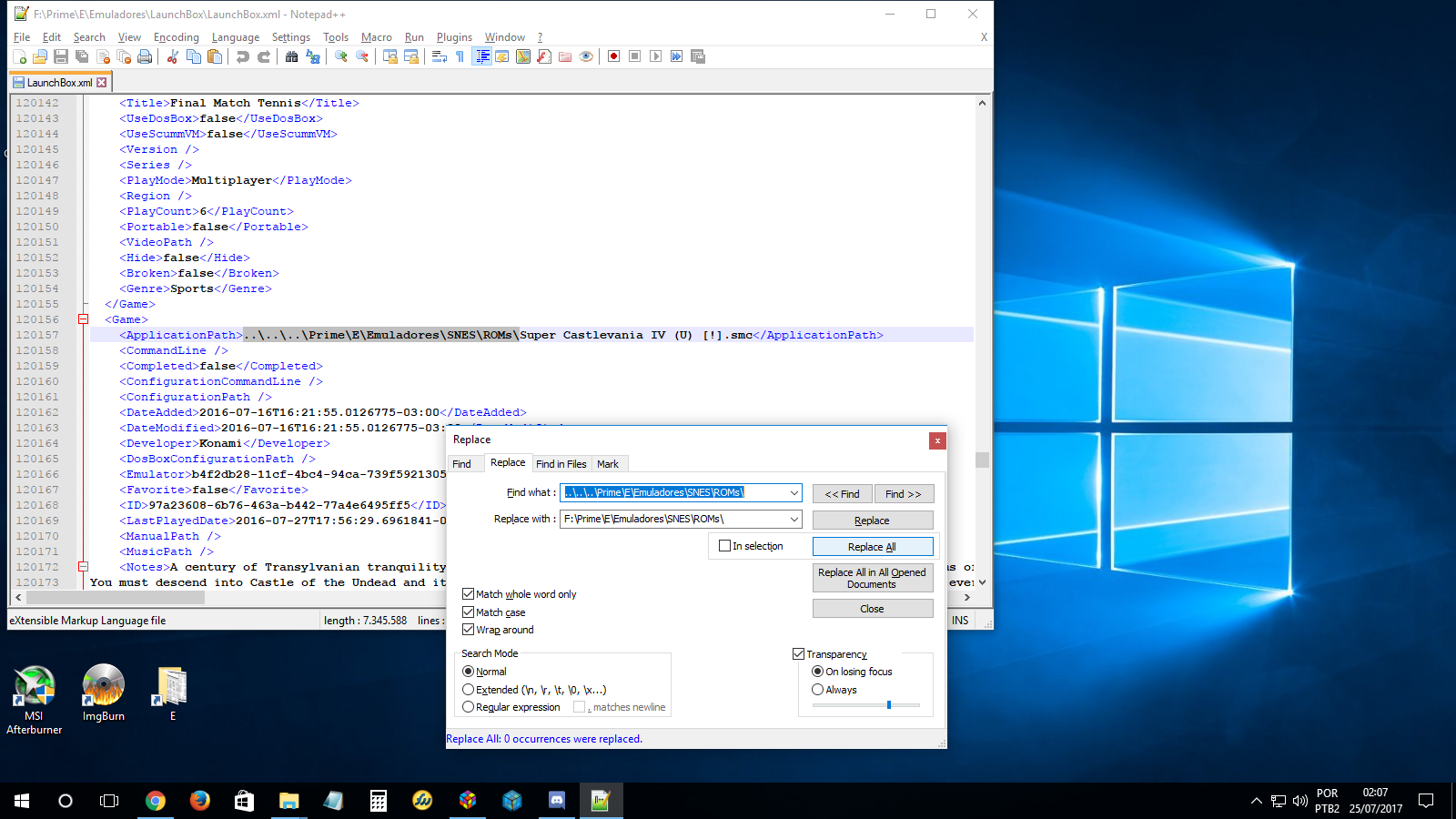Click the Save recorded macro icon
The height and width of the screenshot is (819, 1456).
pos(698,56)
